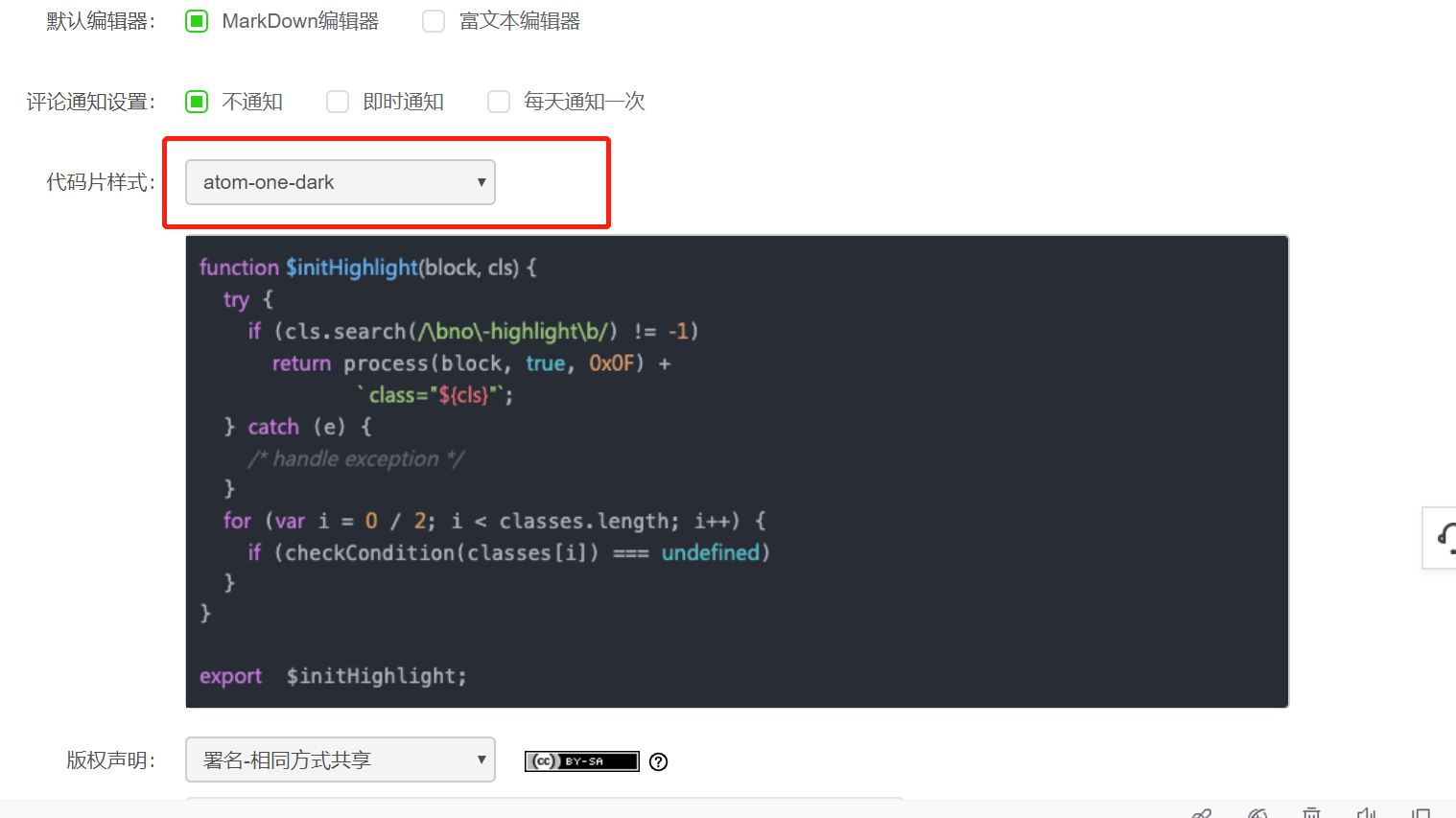Screen dimensions: 1456x818
Task: Click the 'for (var i = 0 / 2' loop line
Action: (494, 521)
